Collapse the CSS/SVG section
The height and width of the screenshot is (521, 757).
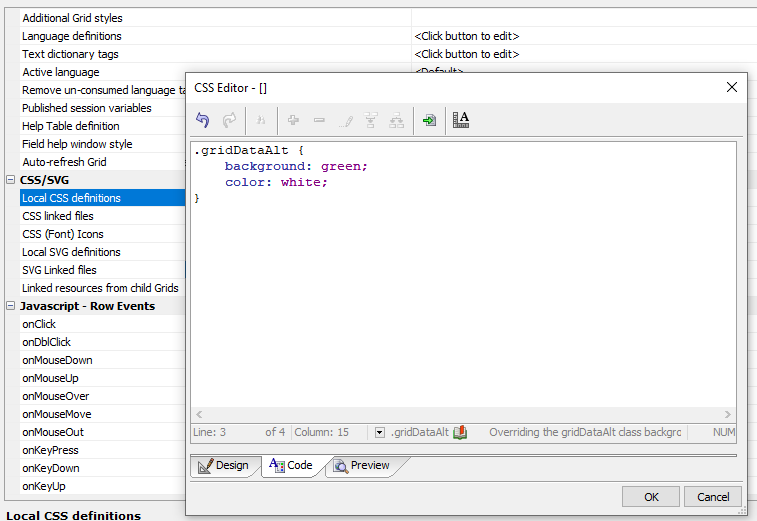coord(10,180)
